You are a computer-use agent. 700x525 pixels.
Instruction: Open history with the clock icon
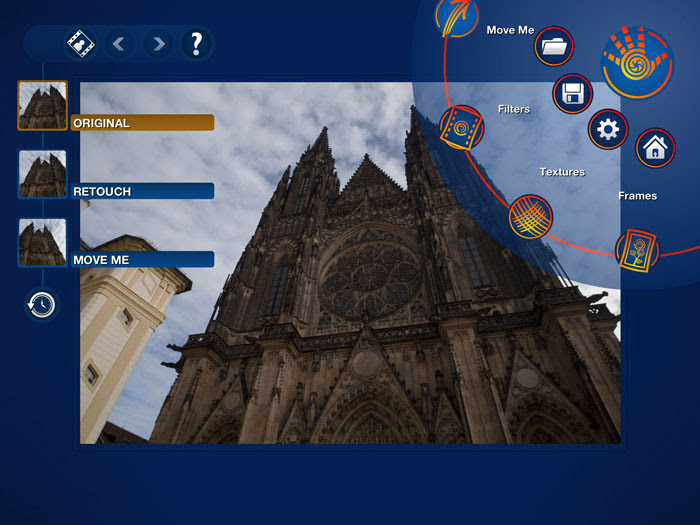tap(42, 305)
